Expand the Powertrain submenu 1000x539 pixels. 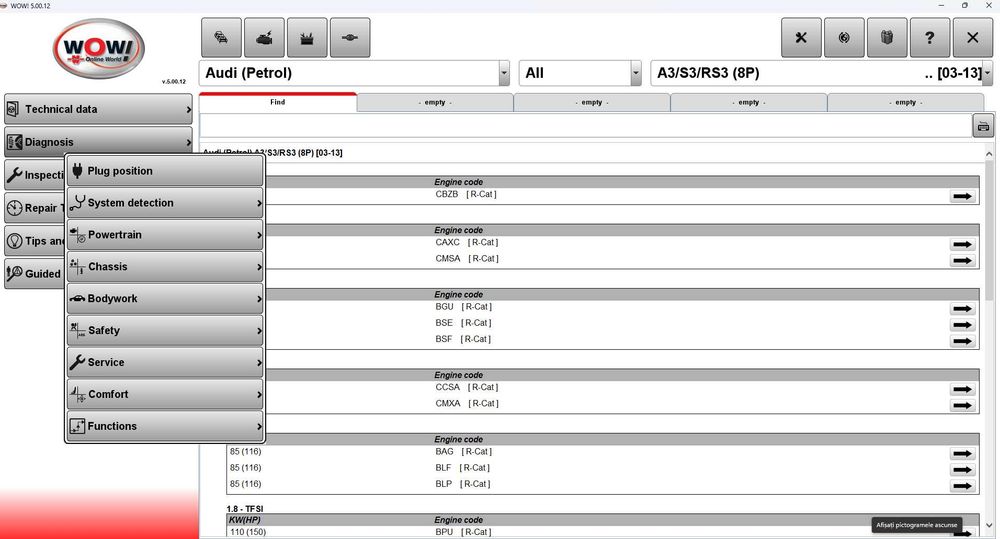coord(165,235)
